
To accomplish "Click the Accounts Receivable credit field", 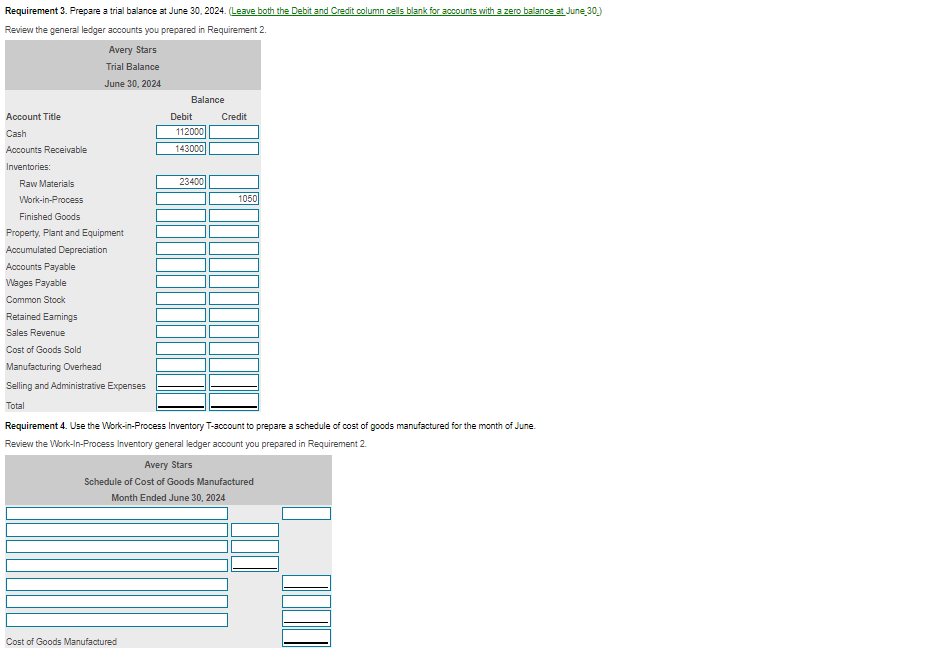I will tap(234, 148).
